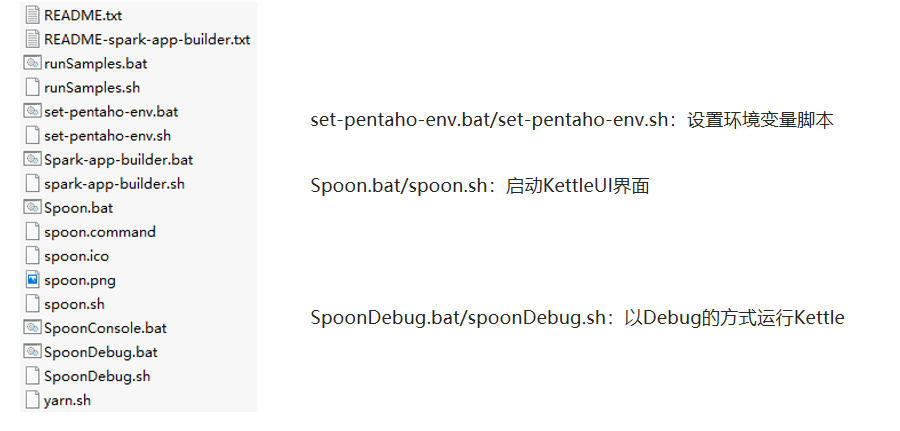Select the README.txt file icon
The width and height of the screenshot is (900, 431).
pyautogui.click(x=33, y=15)
